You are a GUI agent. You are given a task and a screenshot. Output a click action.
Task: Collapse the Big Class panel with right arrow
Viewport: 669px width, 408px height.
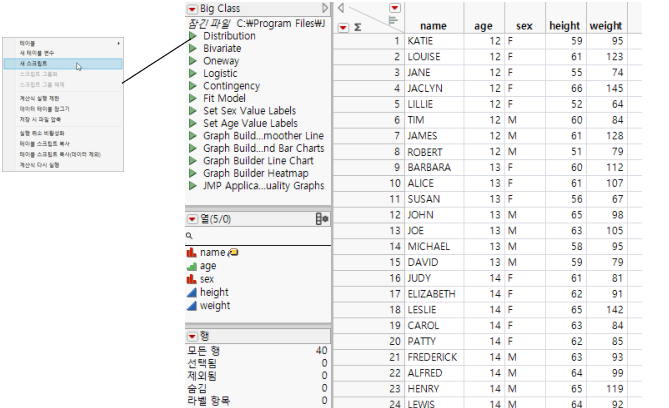tap(325, 8)
